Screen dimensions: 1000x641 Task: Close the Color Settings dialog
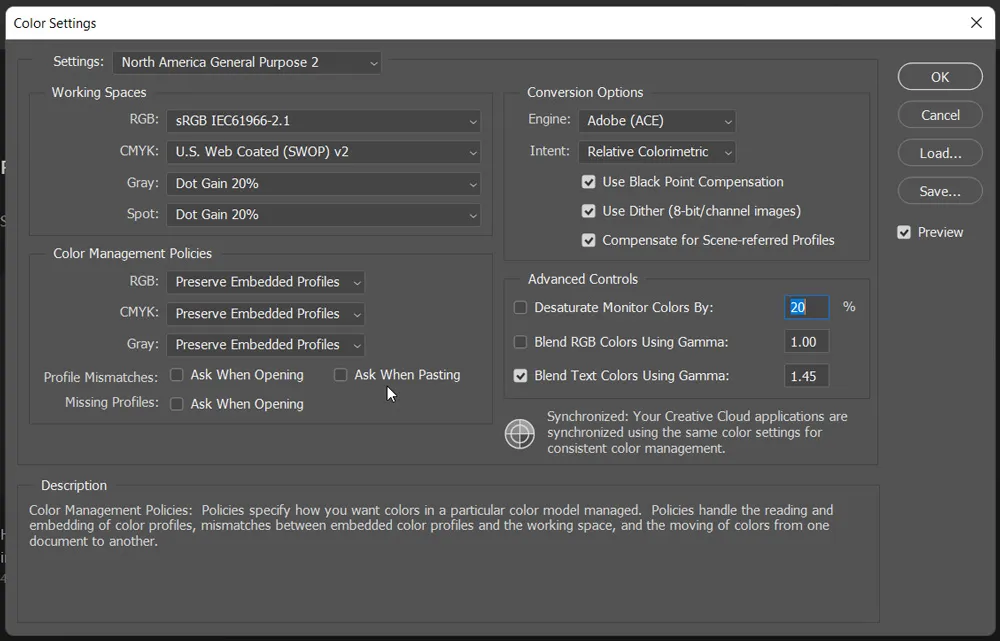[976, 22]
